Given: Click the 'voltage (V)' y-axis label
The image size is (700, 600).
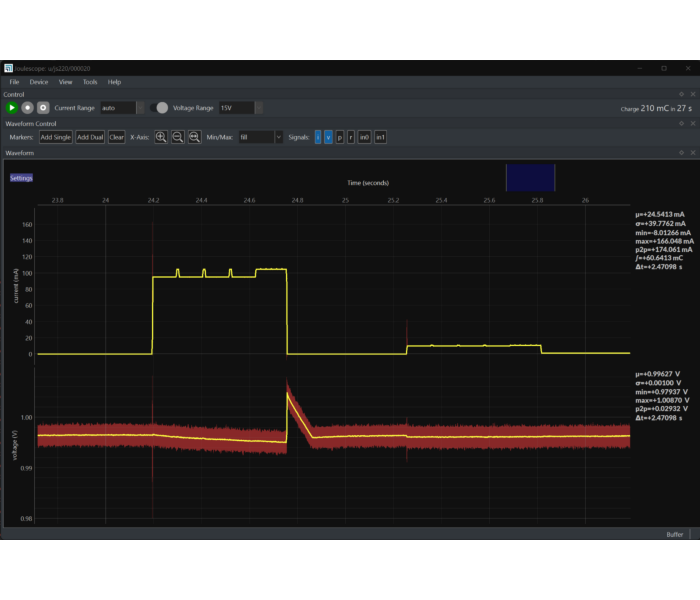Looking at the screenshot, I should [15, 445].
